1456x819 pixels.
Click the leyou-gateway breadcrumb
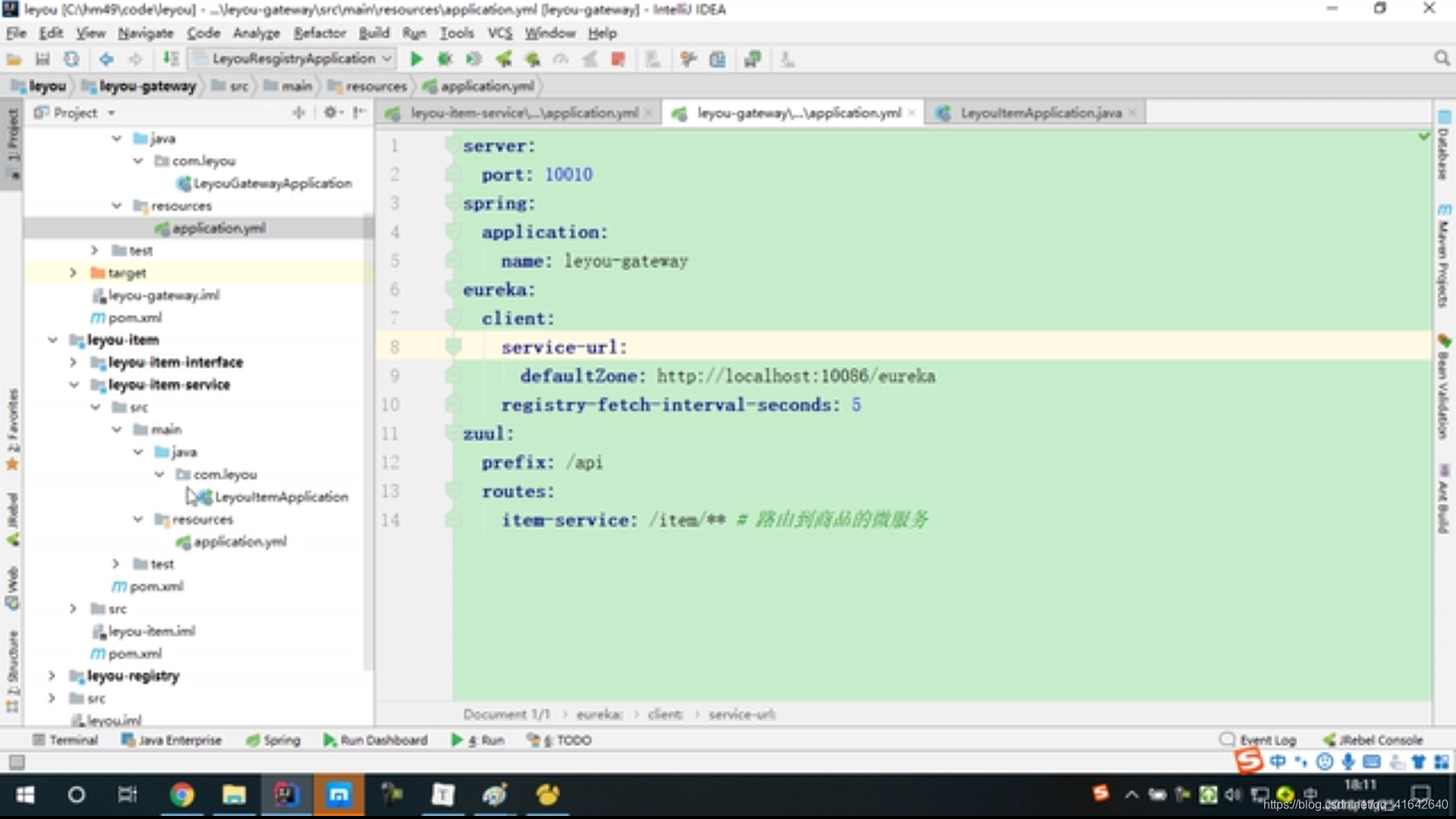(x=139, y=86)
